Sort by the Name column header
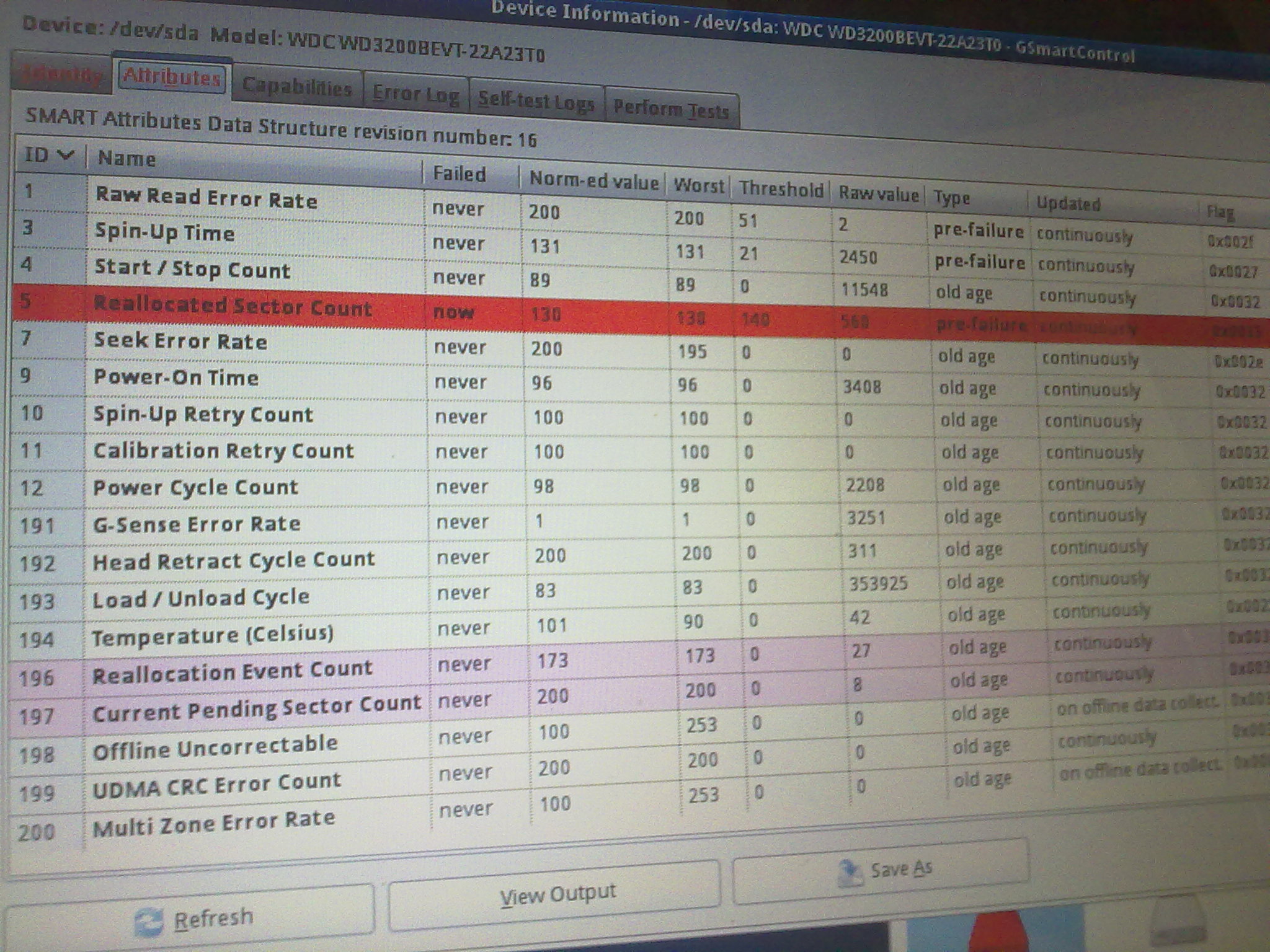 (127, 159)
